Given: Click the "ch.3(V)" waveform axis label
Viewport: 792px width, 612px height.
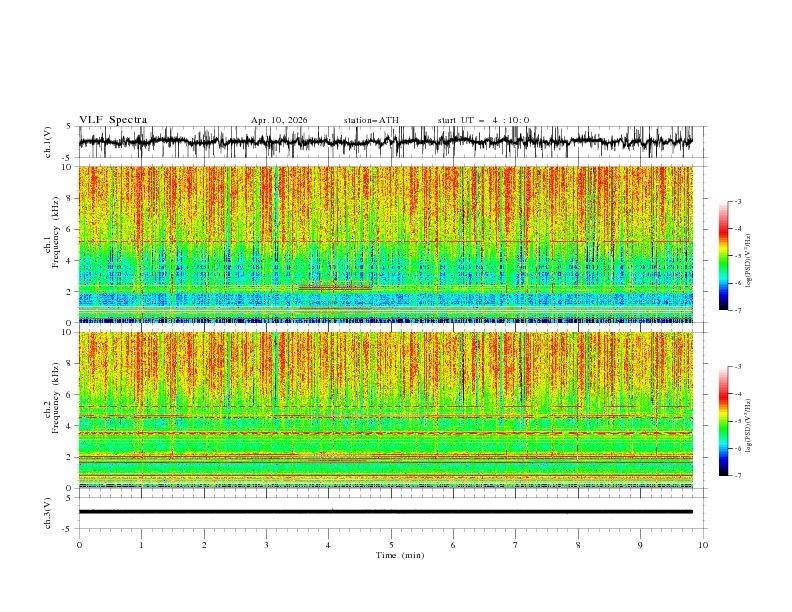Looking at the screenshot, I should tap(48, 513).
